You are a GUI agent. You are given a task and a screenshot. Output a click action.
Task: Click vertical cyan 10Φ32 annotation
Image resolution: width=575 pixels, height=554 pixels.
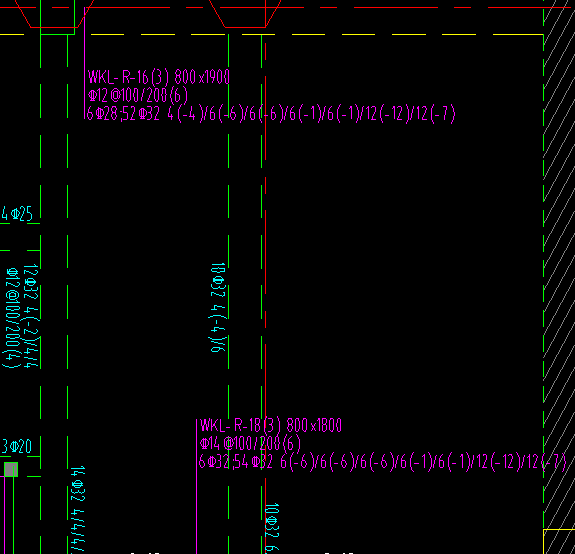pos(272,528)
